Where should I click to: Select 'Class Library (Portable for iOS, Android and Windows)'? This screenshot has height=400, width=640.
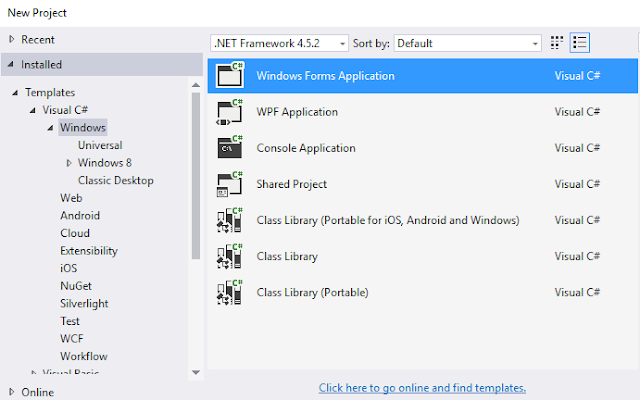pyautogui.click(x=388, y=220)
